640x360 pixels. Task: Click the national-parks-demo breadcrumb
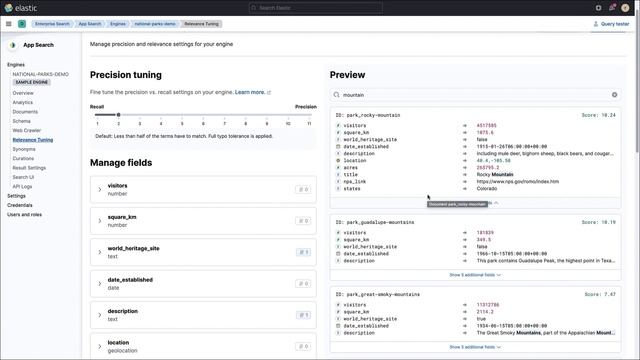[x=155, y=24]
